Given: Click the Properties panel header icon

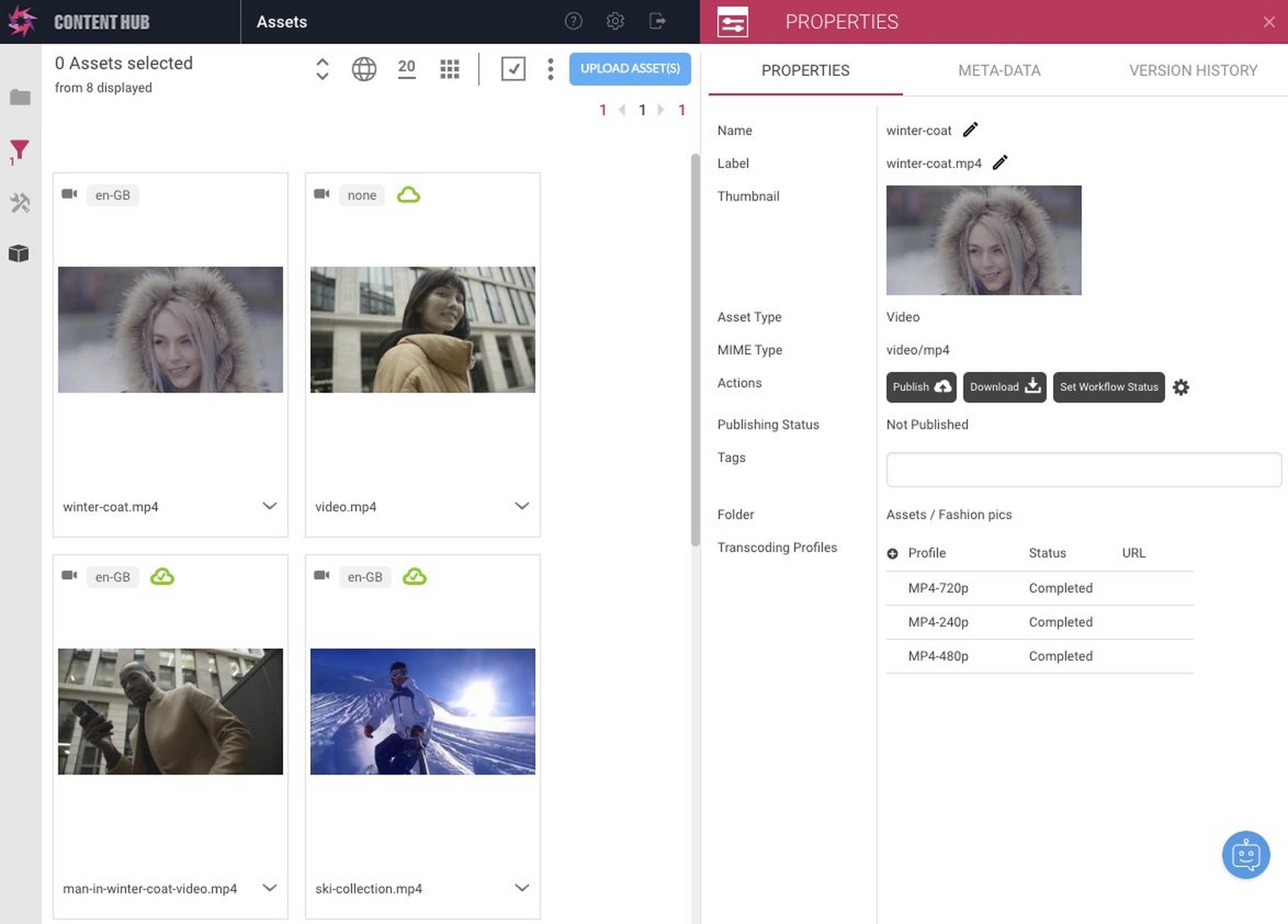Looking at the screenshot, I should [x=732, y=22].
